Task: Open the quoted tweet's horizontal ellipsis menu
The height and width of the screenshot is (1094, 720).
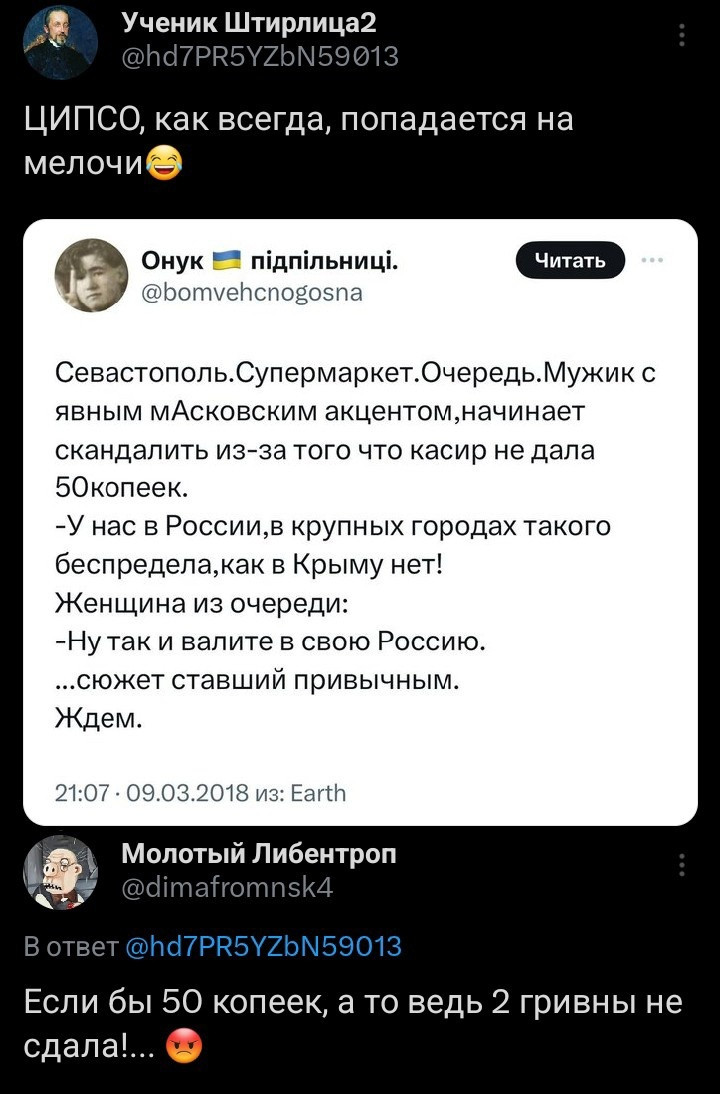Action: [652, 261]
